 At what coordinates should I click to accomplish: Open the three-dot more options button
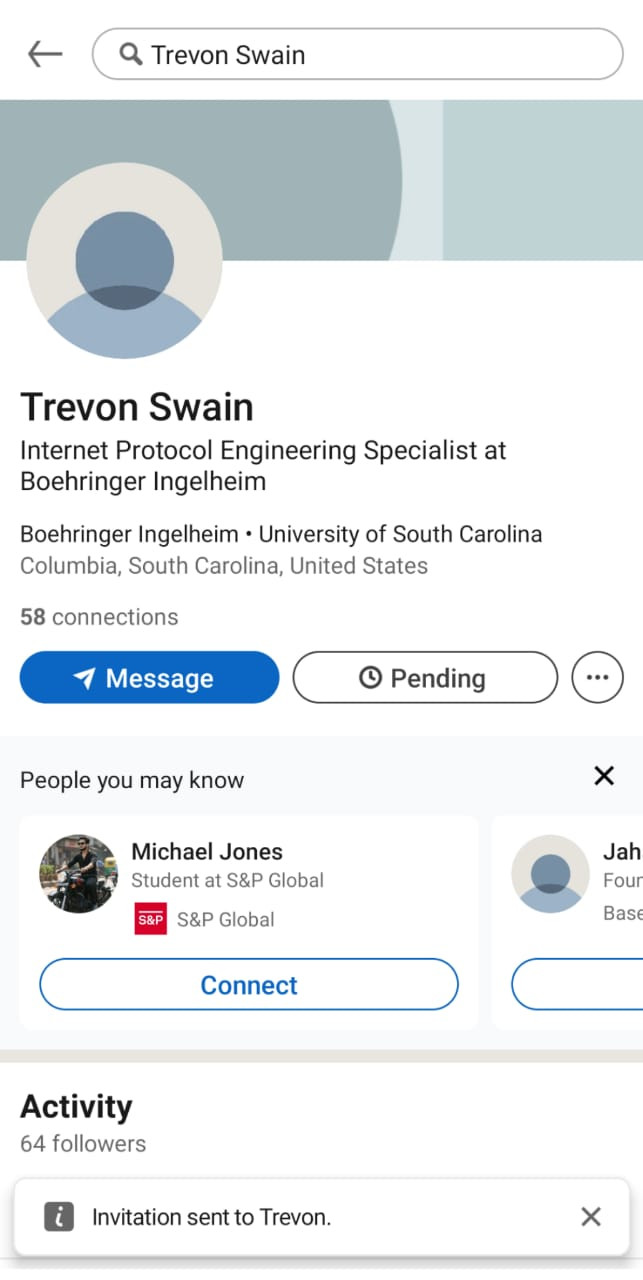[x=597, y=677]
